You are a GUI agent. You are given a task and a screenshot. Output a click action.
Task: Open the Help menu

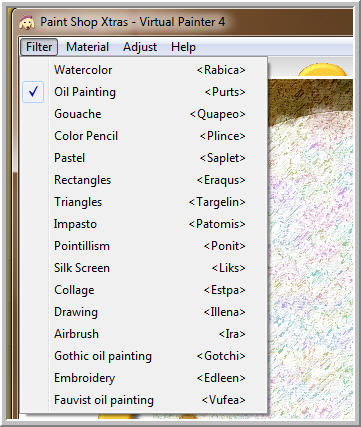[x=183, y=47]
